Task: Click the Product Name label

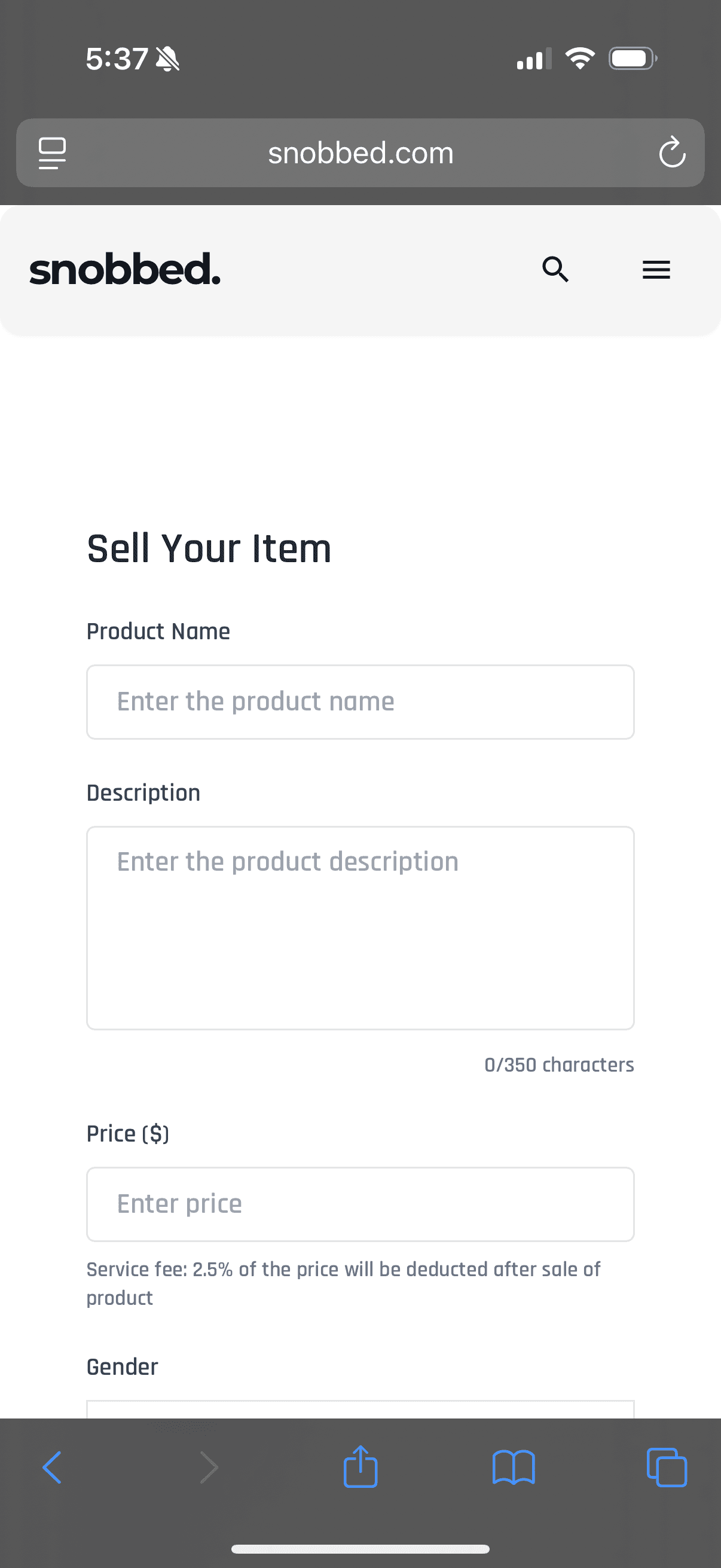Action: (158, 632)
